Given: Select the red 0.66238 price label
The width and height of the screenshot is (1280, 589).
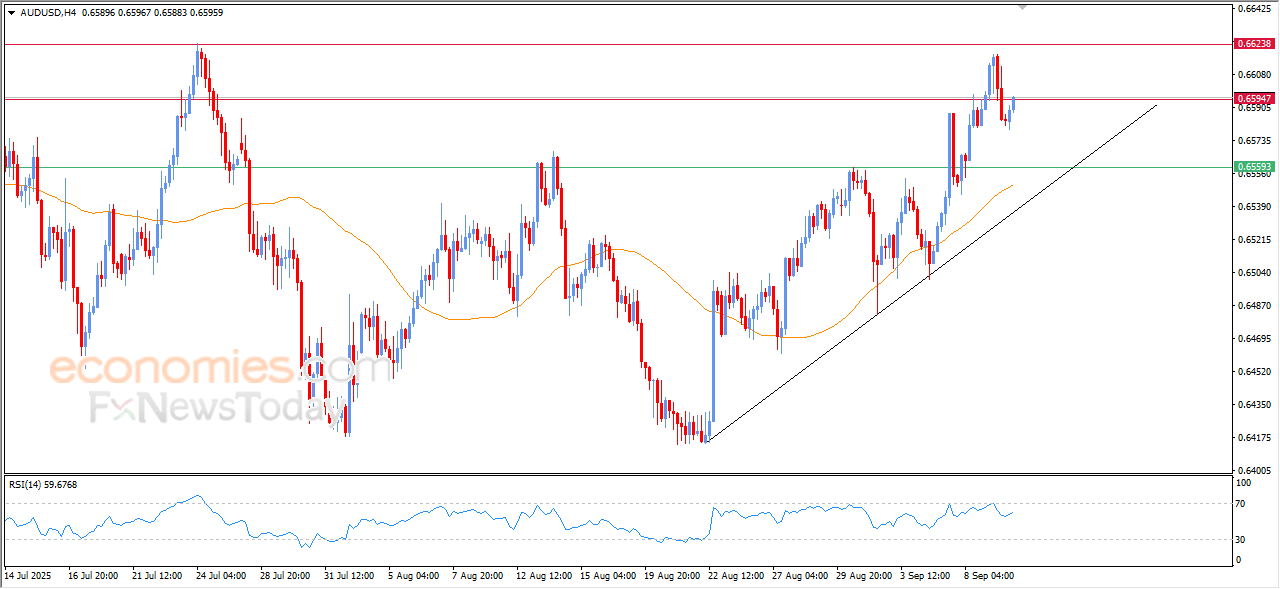Looking at the screenshot, I should 1254,44.
